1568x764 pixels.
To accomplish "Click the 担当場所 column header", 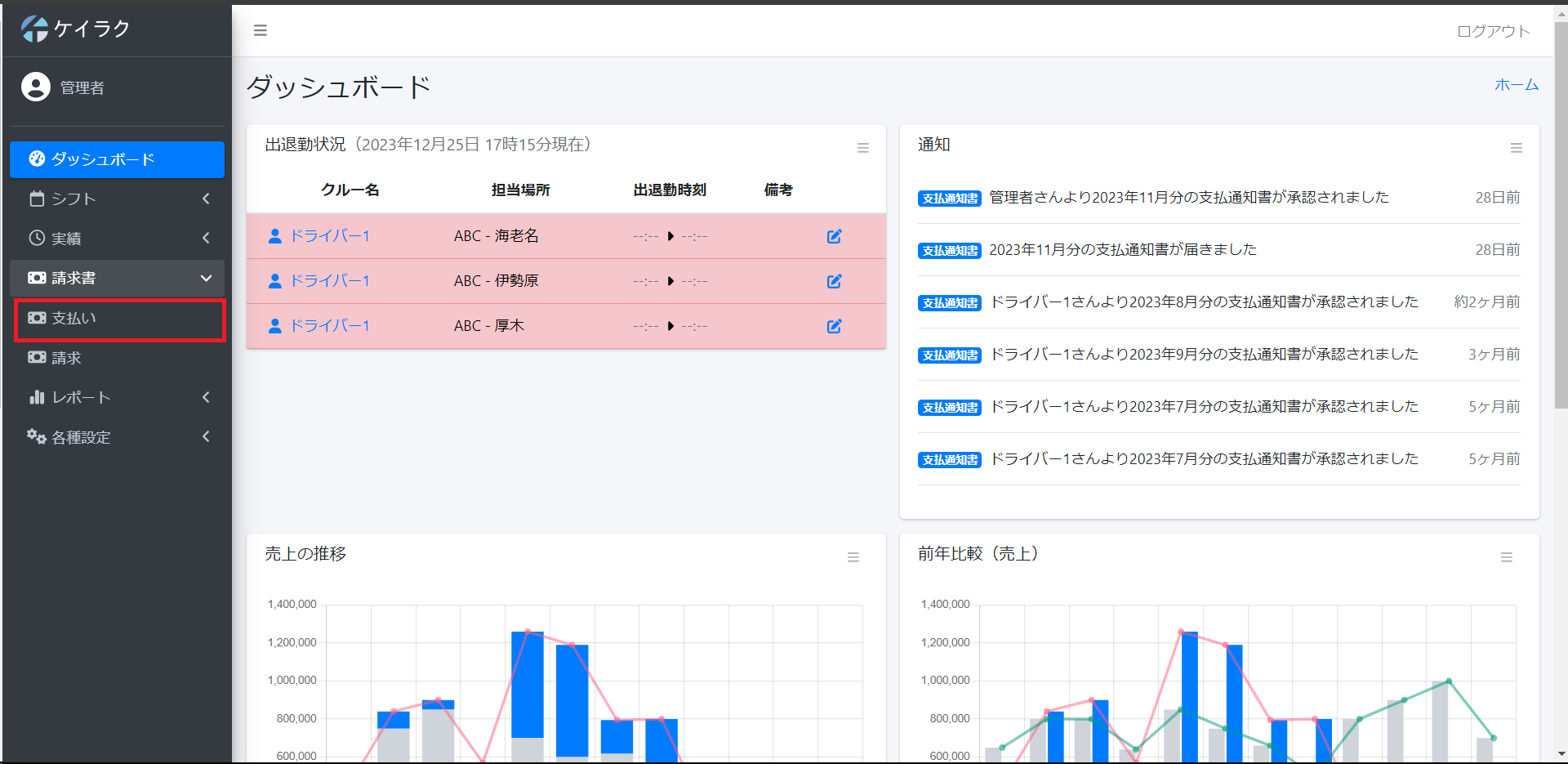I will pyautogui.click(x=520, y=190).
